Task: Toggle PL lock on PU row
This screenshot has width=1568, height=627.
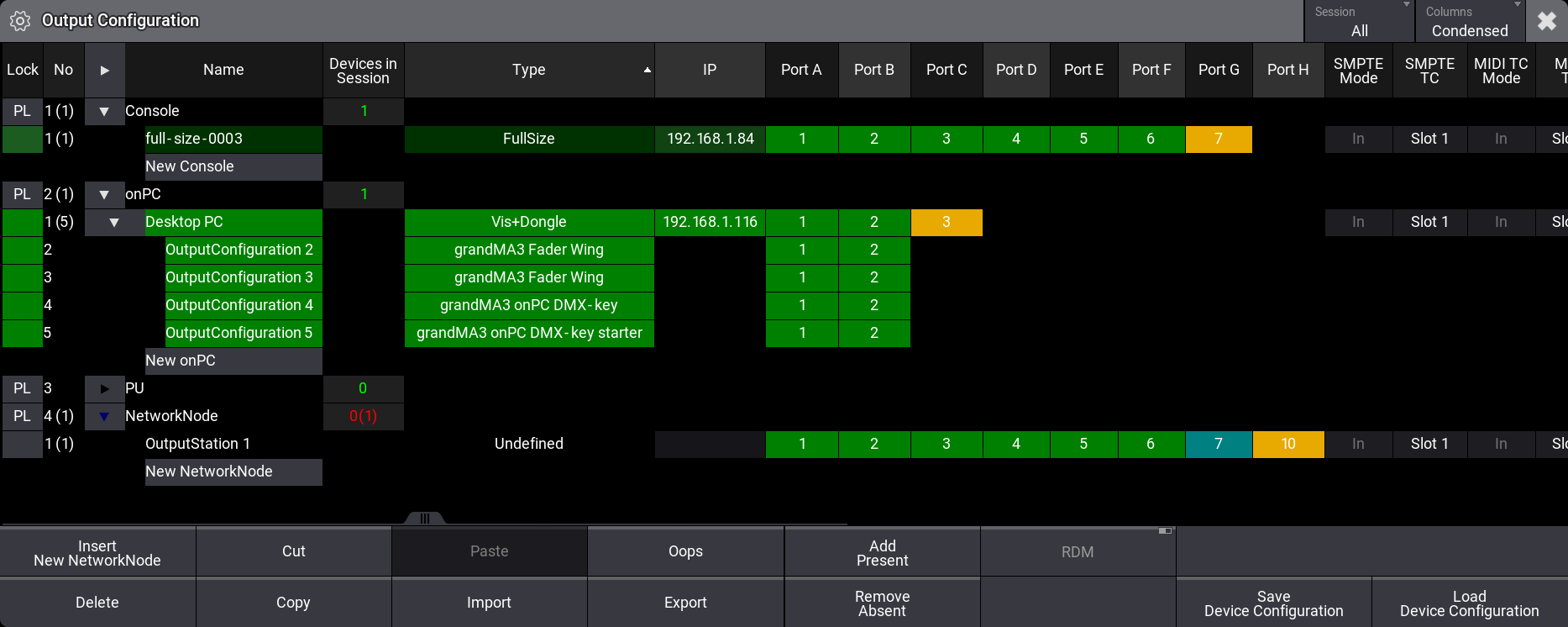Action: pyautogui.click(x=22, y=388)
